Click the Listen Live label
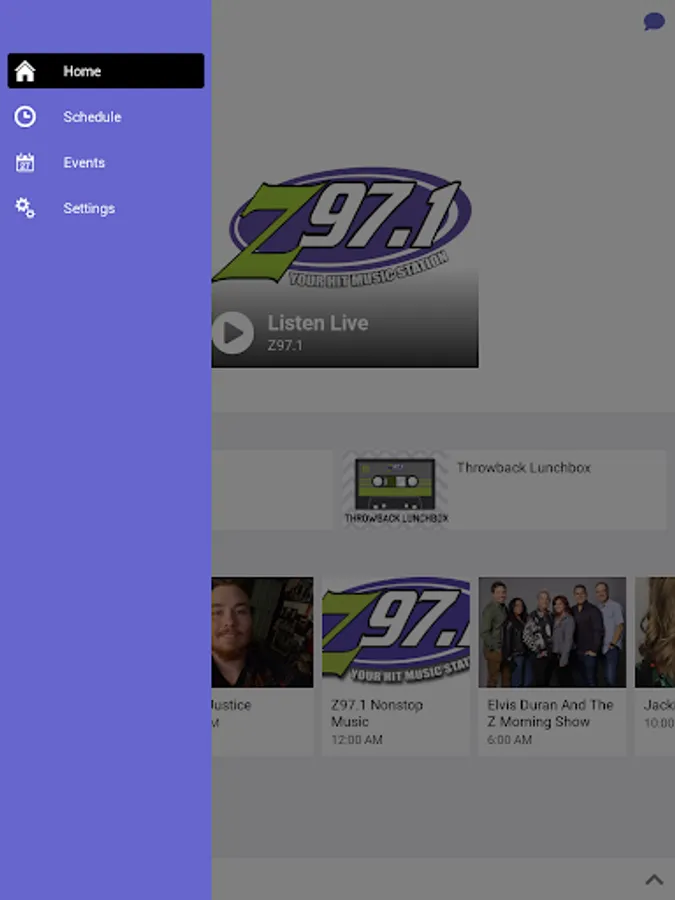This screenshot has height=900, width=675. (318, 323)
